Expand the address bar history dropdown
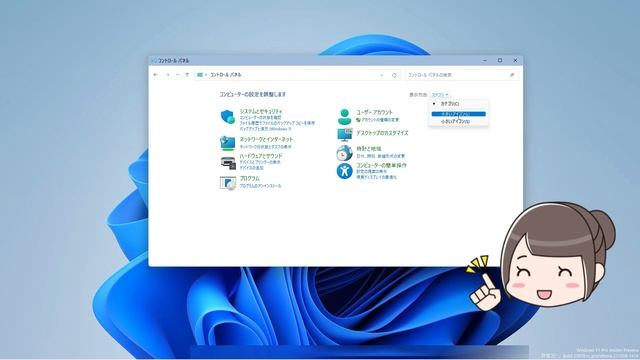The image size is (640, 360). point(382,75)
